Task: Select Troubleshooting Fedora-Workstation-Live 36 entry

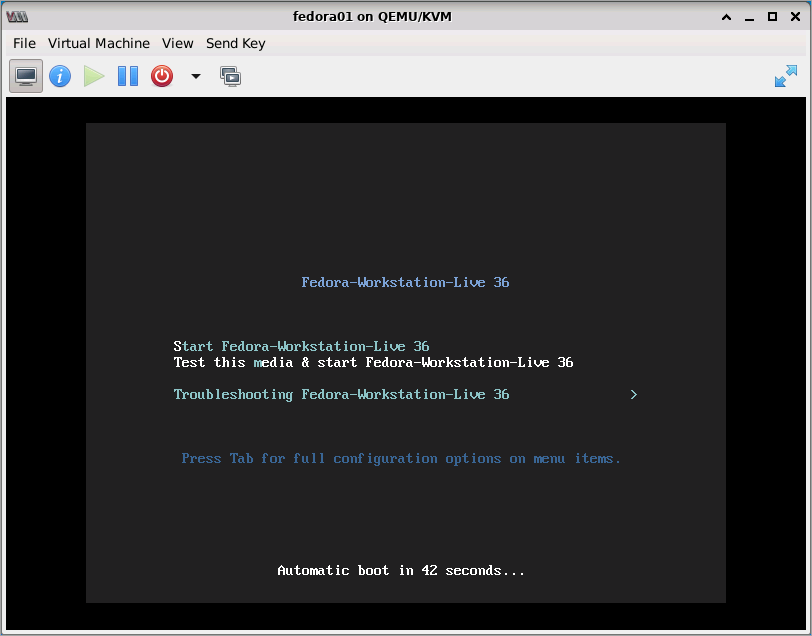Action: [341, 394]
